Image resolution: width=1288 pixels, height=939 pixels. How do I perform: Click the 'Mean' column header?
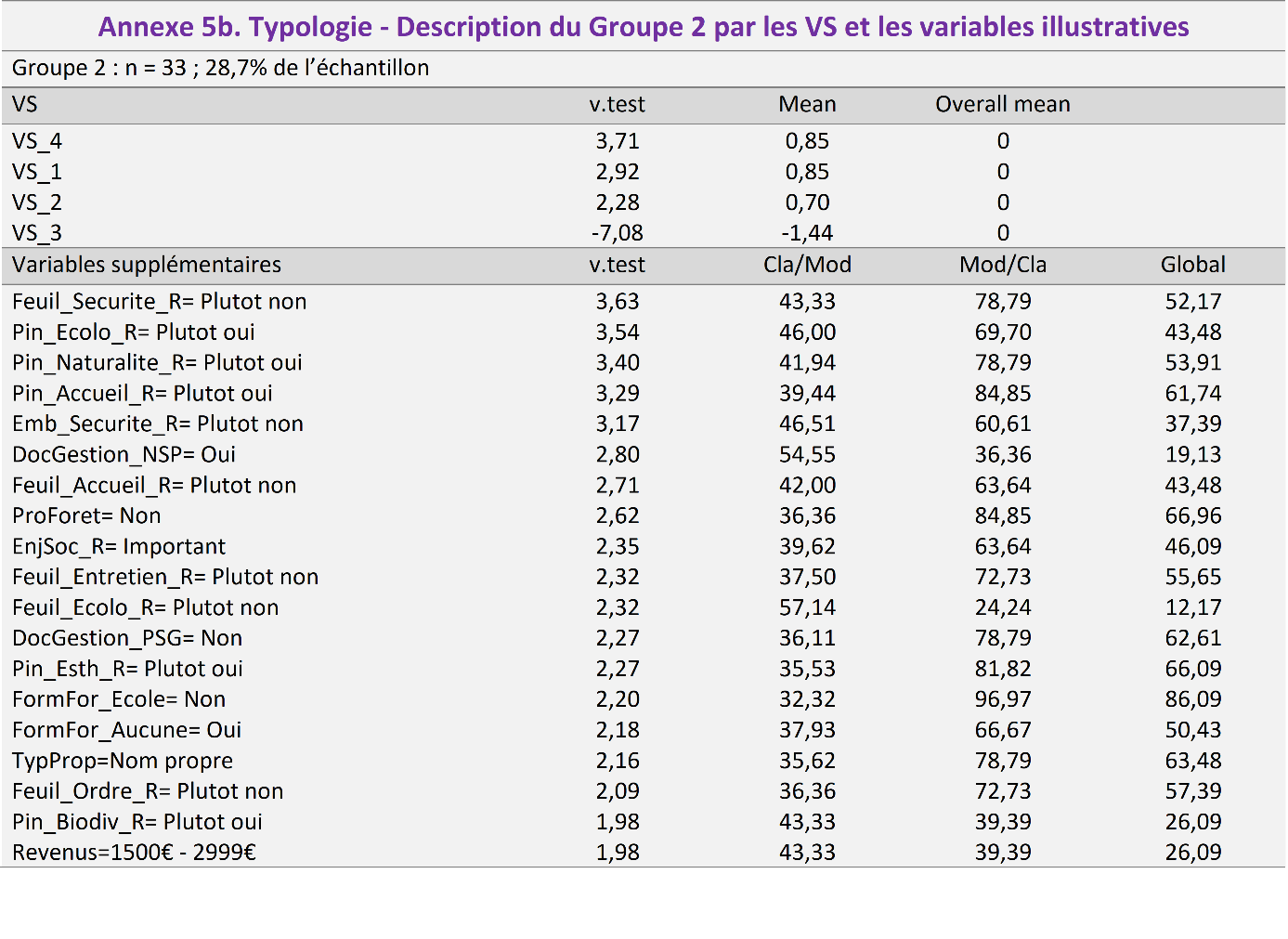pos(807,104)
